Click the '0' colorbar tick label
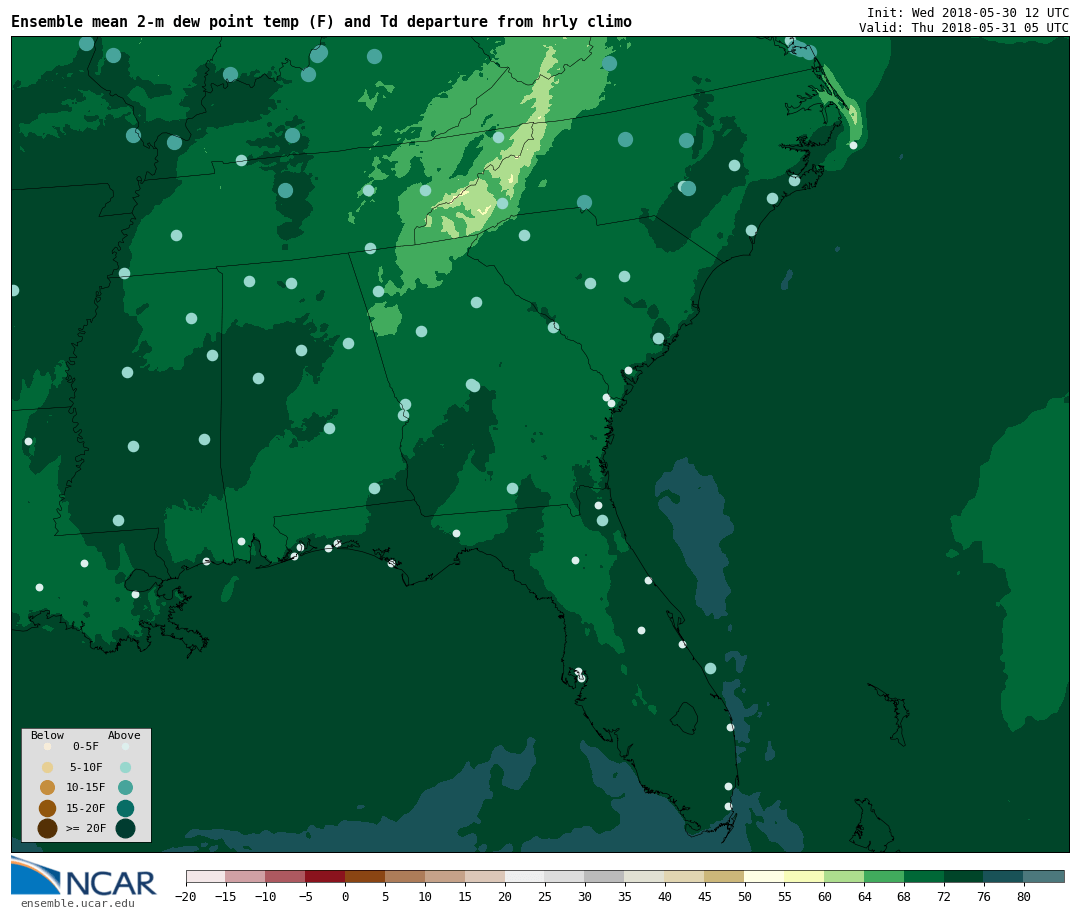The image size is (1080, 915). (x=346, y=896)
